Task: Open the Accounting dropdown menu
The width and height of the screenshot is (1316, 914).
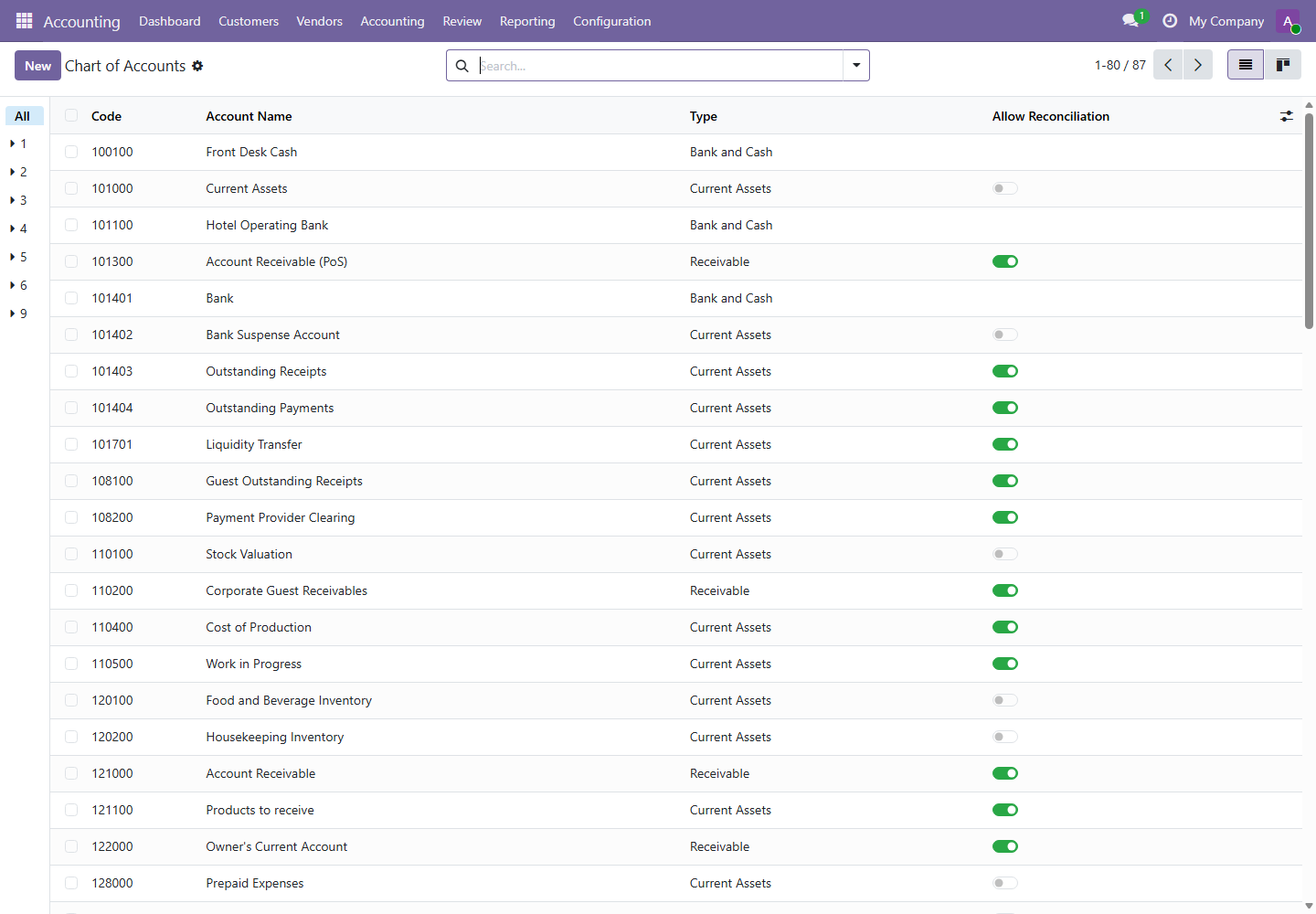Action: tap(393, 21)
